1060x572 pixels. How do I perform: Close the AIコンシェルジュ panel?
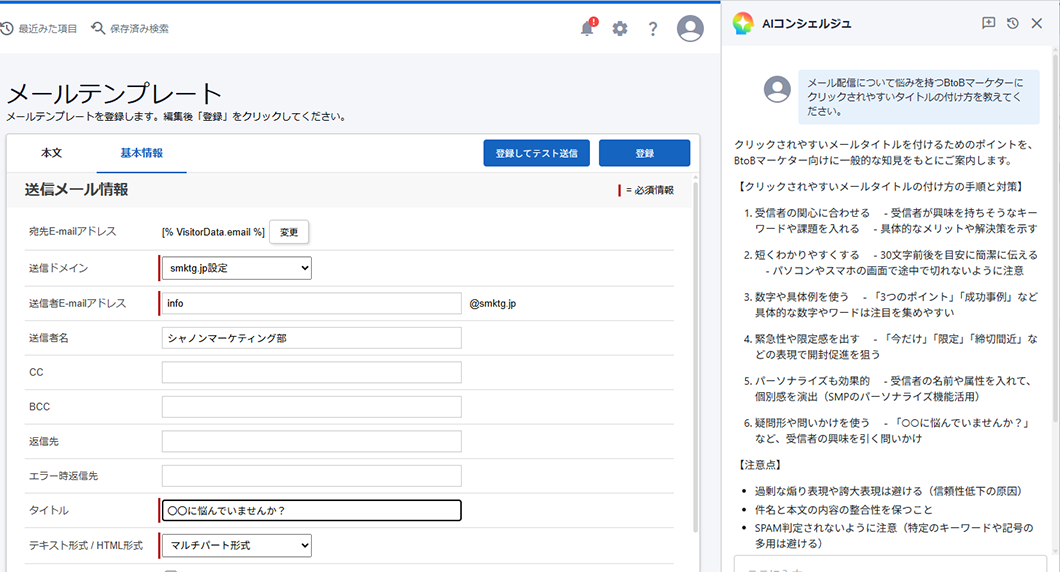[1037, 23]
